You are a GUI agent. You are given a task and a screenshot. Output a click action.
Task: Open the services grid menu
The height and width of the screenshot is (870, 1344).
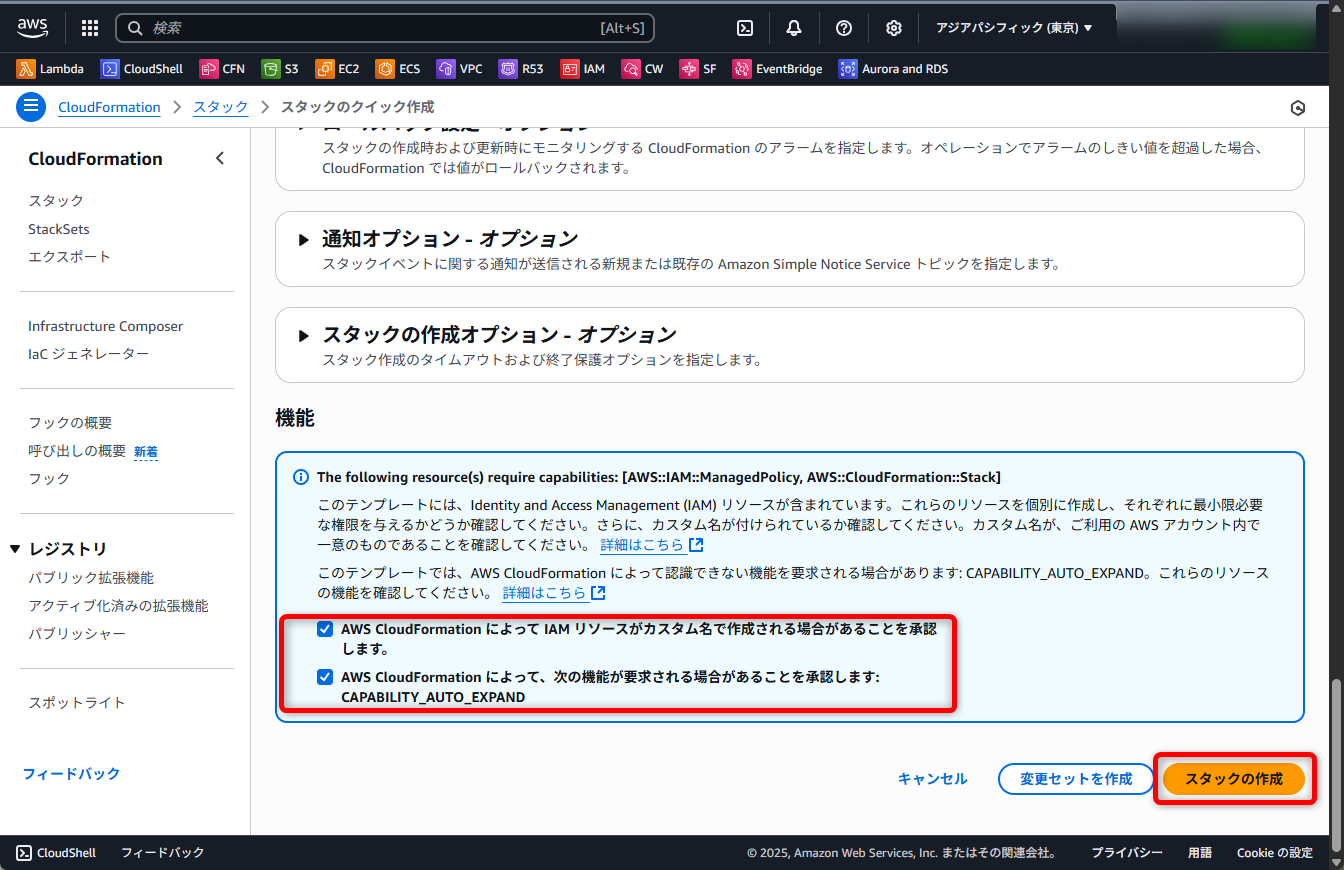90,28
